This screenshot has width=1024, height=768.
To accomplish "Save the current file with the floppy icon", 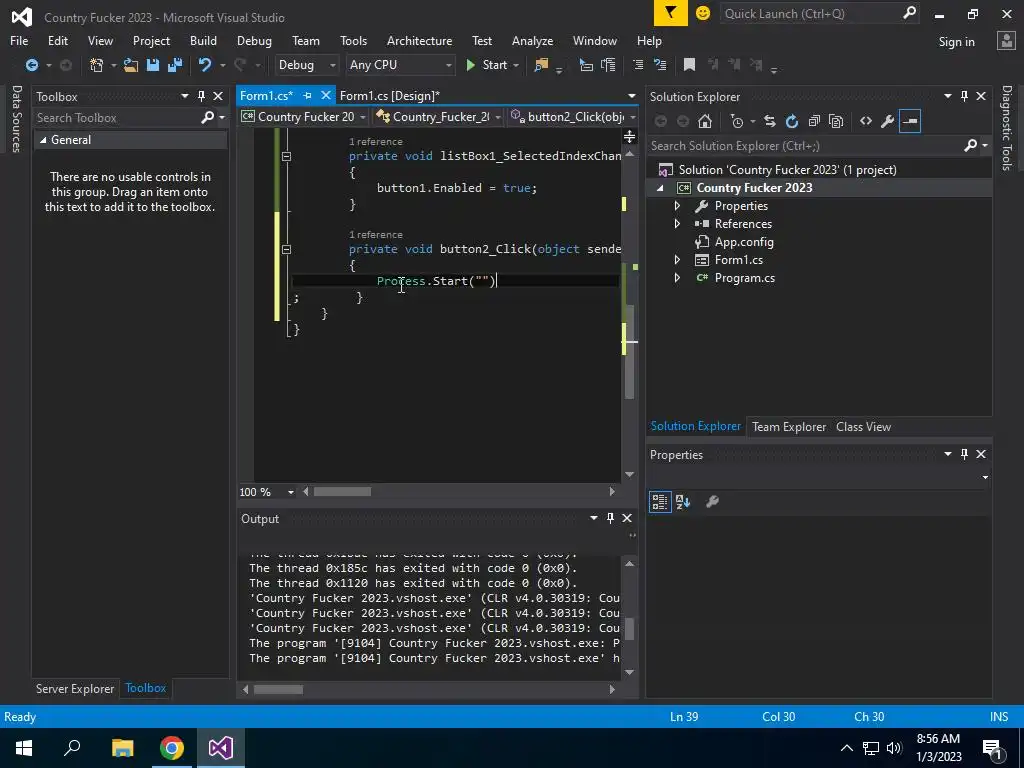I will coord(153,65).
